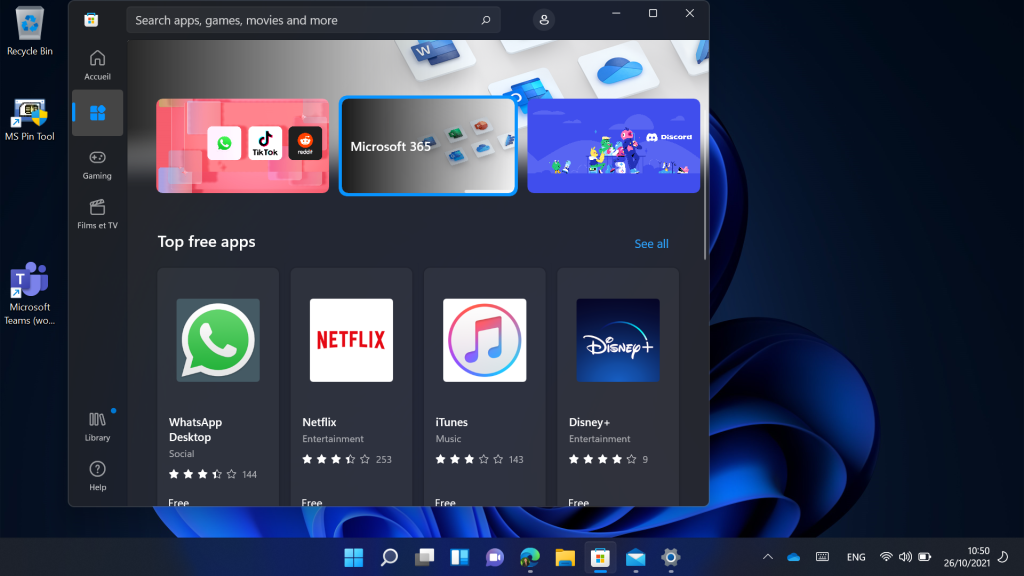The image size is (1024, 576).
Task: Open the WhatsApp Desktop app card
Action: (x=218, y=385)
